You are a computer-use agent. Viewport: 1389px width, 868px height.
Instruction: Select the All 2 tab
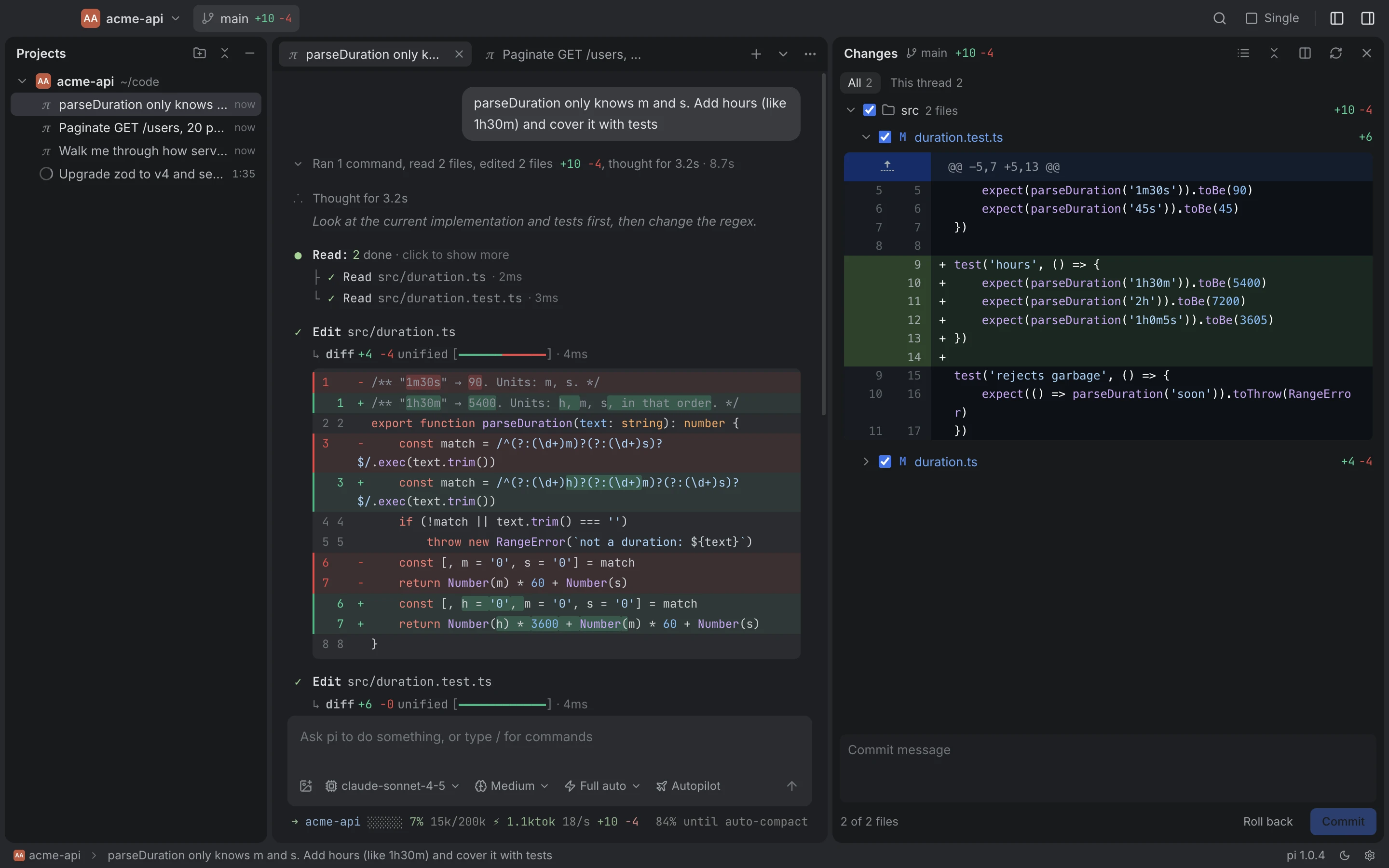[x=860, y=82]
